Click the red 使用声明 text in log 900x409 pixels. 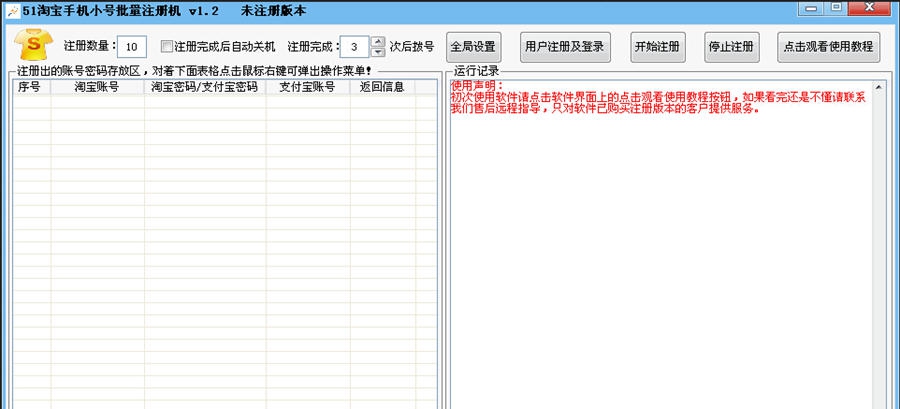(477, 86)
